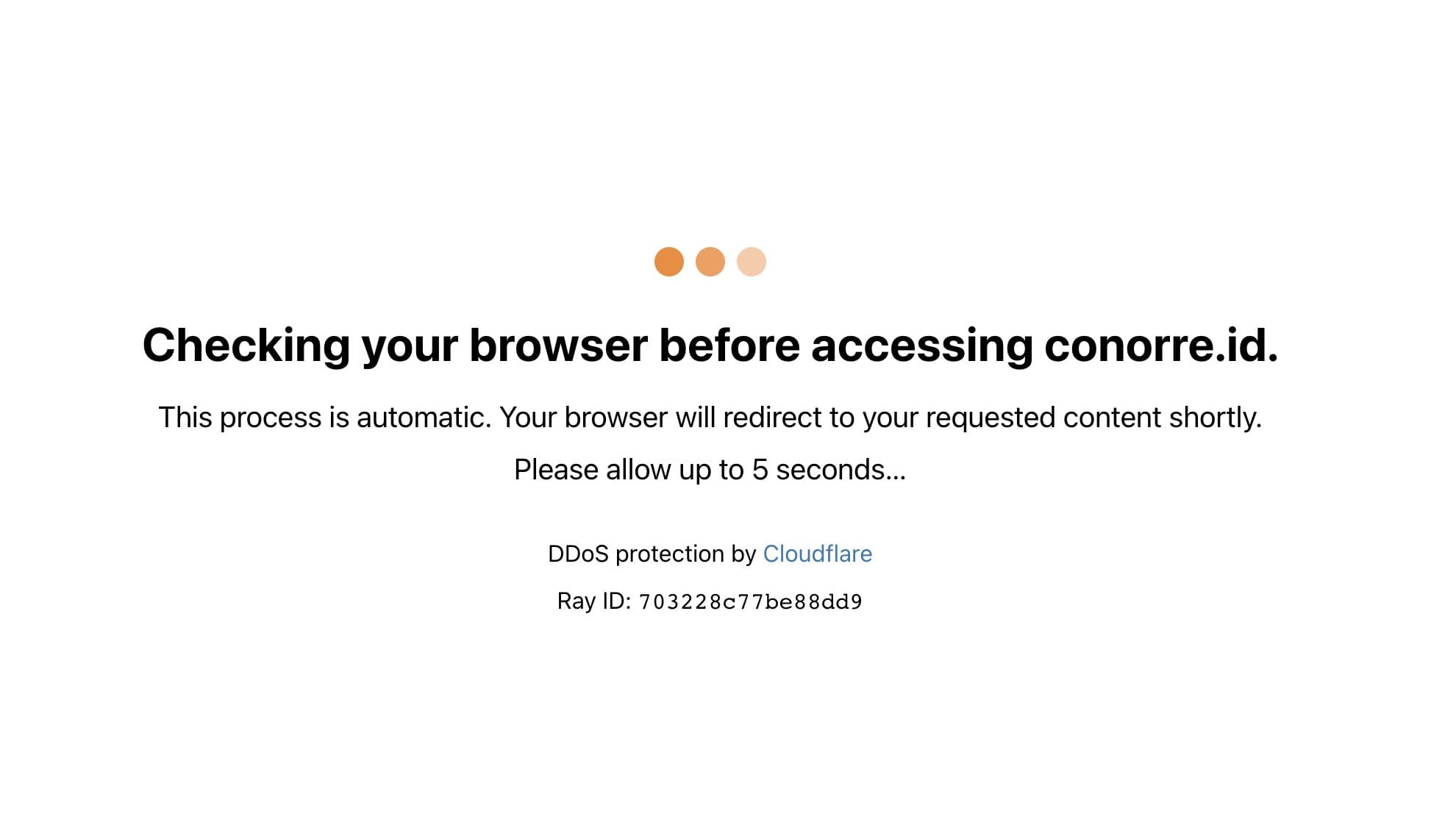Viewport: 1456px width, 822px height.
Task: Click the Ray ID code 703228c77be88dd9
Action: (750, 602)
